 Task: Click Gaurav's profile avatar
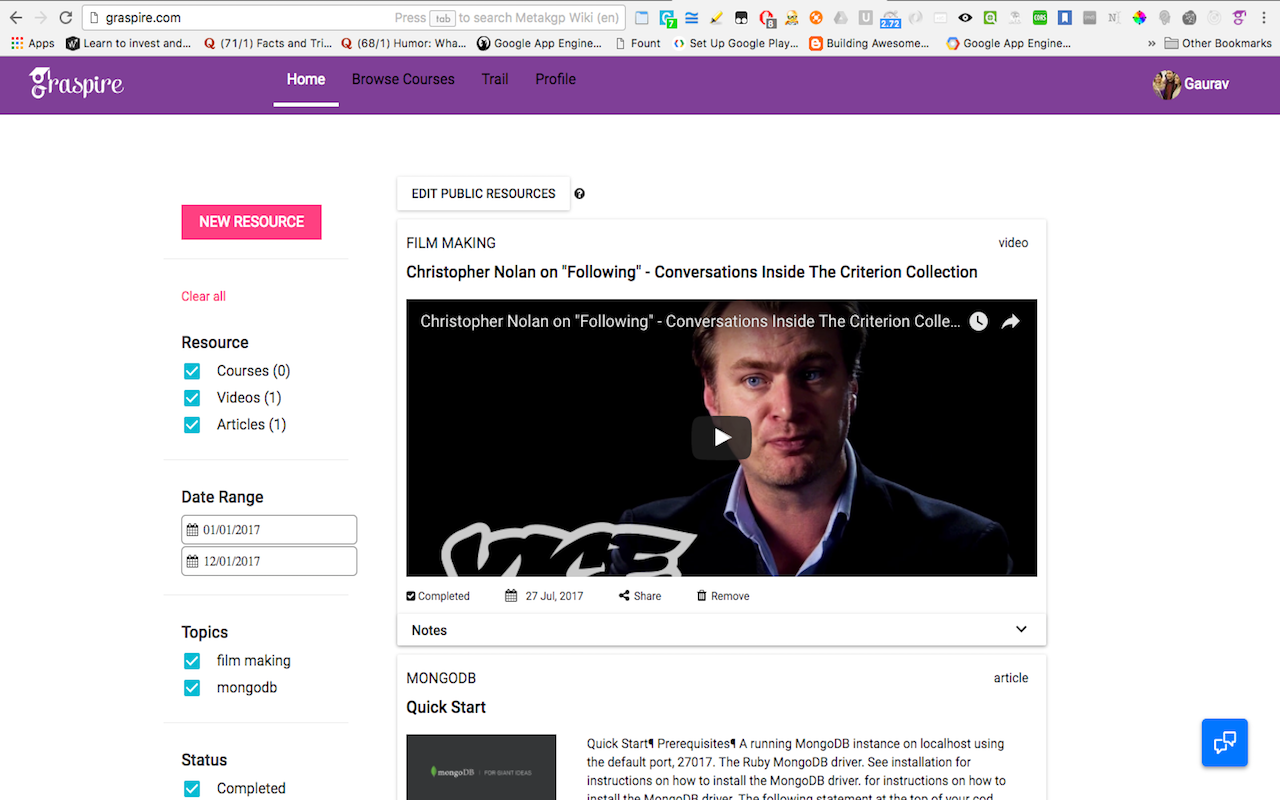1167,85
